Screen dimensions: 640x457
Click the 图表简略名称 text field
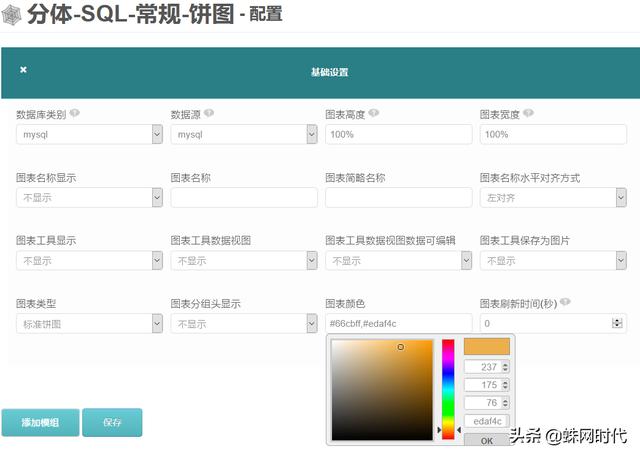point(399,197)
